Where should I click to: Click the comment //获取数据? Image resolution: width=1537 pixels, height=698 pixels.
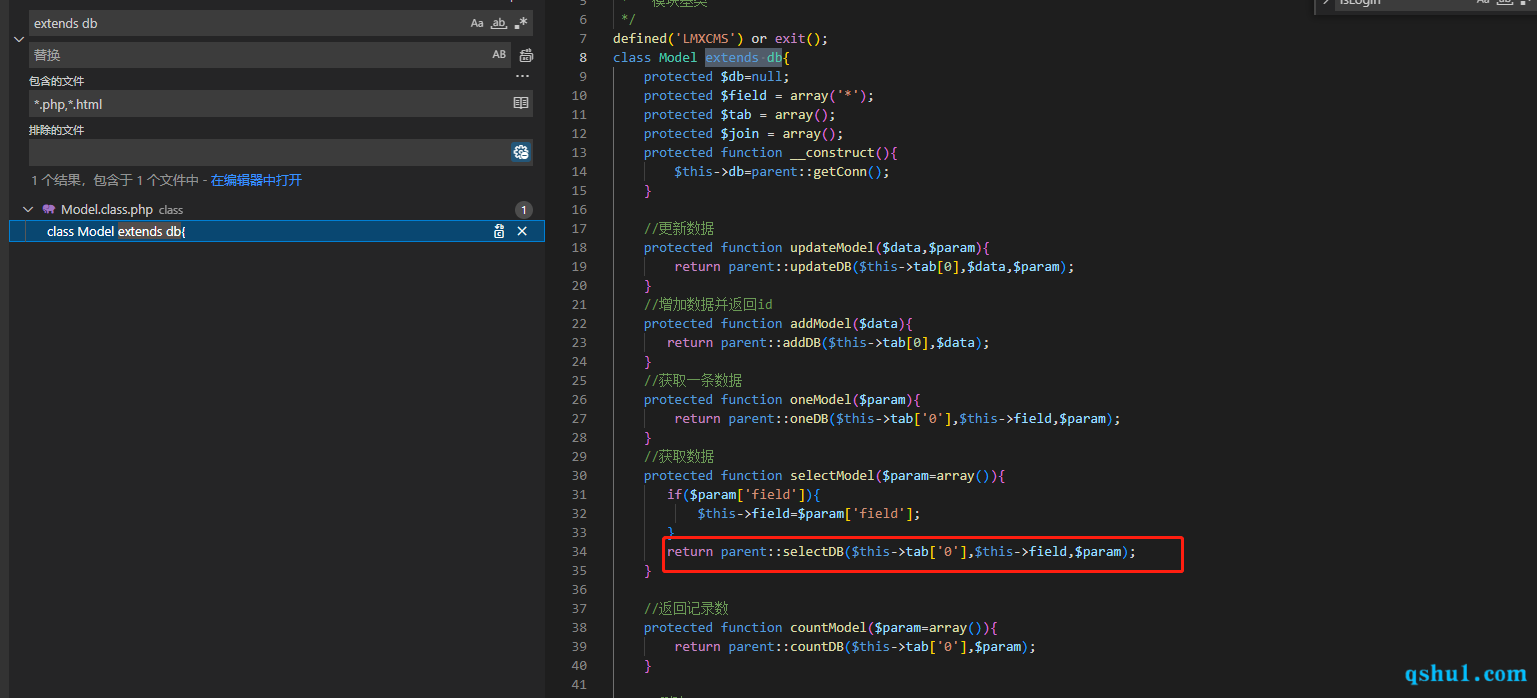[679, 457]
